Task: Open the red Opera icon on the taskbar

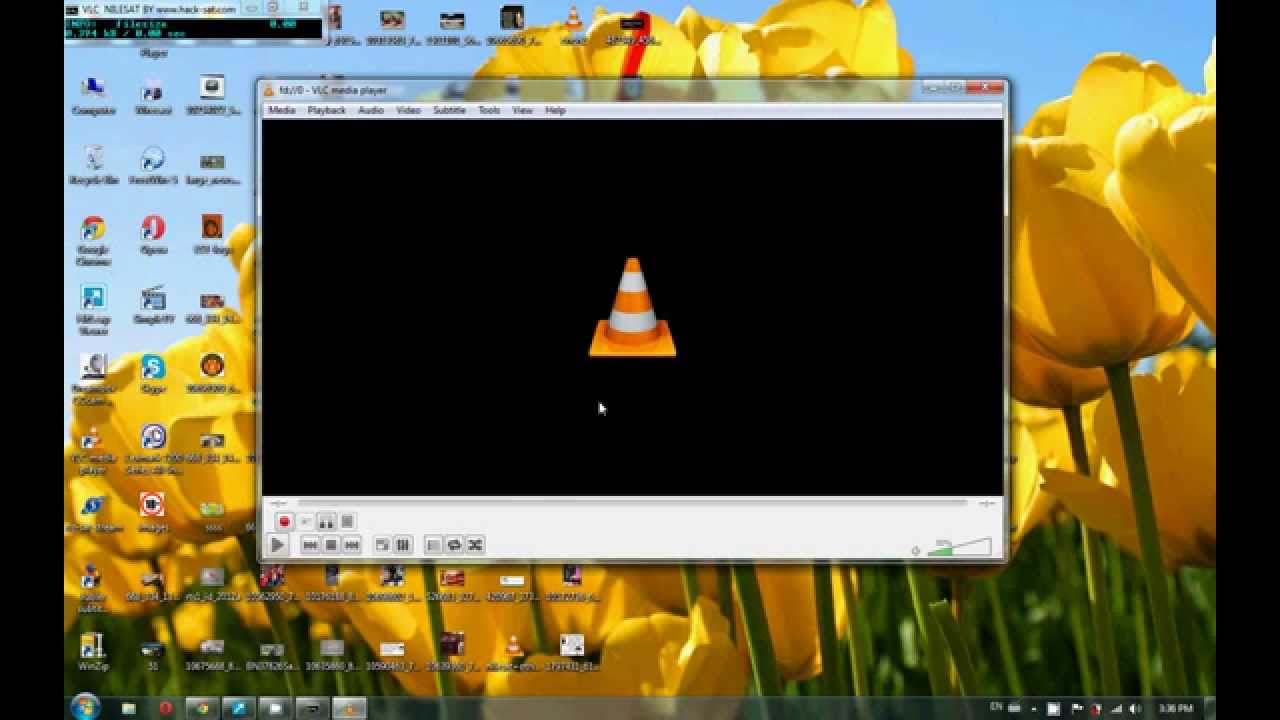Action: 165,708
